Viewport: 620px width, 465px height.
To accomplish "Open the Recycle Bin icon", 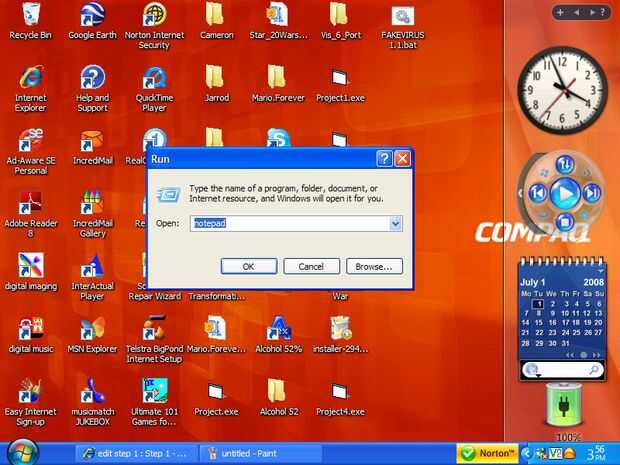I will tap(30, 21).
